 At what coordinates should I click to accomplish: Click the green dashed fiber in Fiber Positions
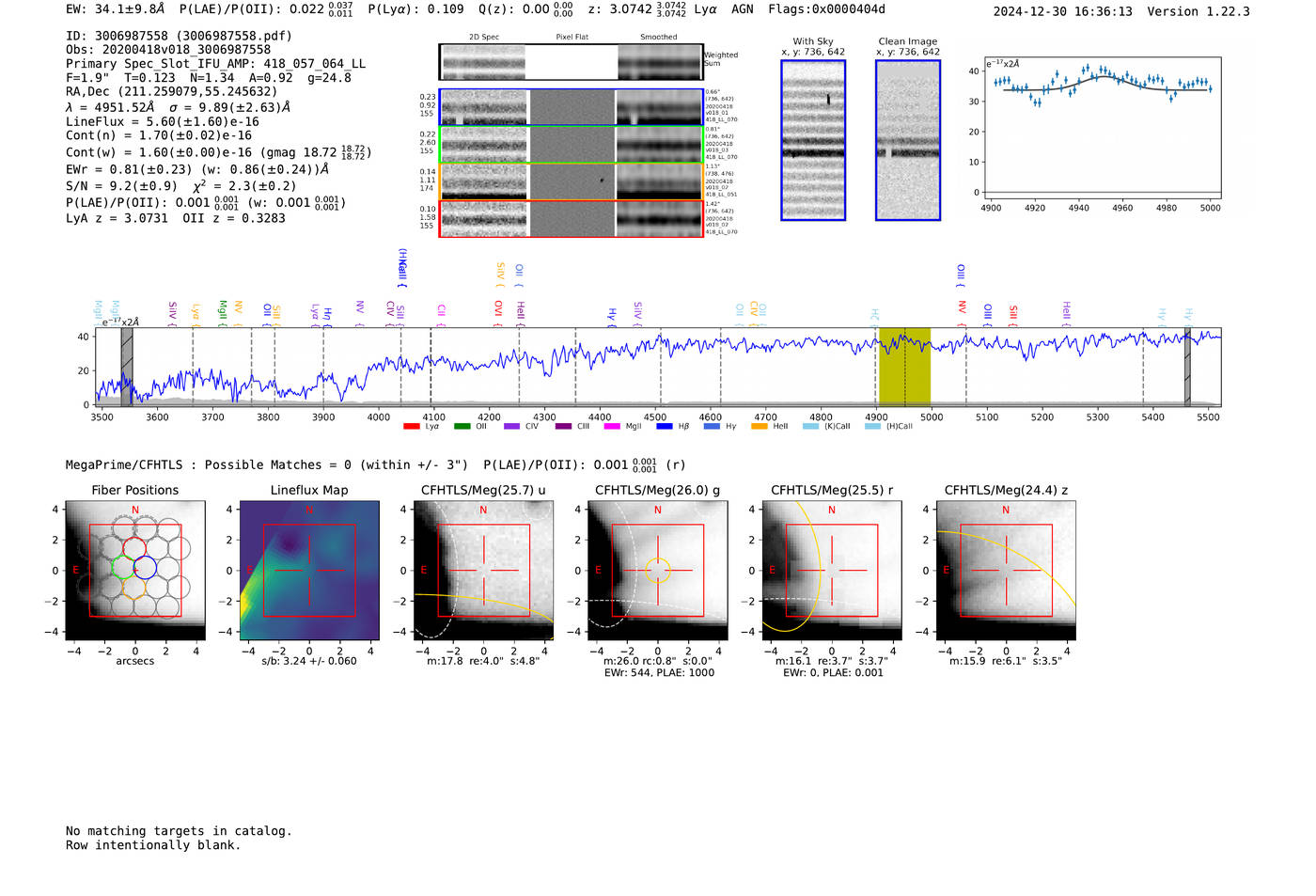click(x=123, y=568)
